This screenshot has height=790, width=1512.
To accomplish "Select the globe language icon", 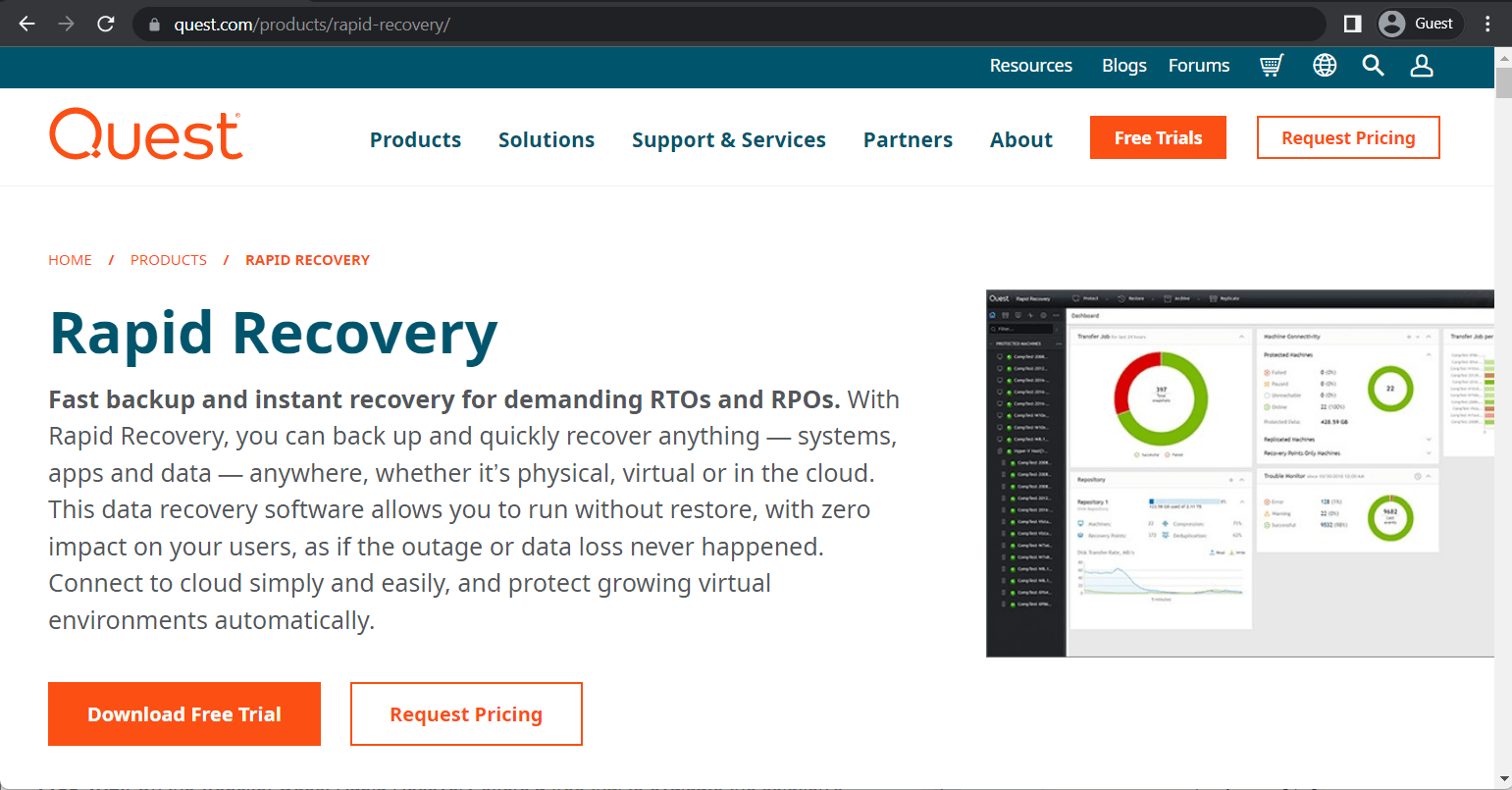I will click(x=1325, y=65).
